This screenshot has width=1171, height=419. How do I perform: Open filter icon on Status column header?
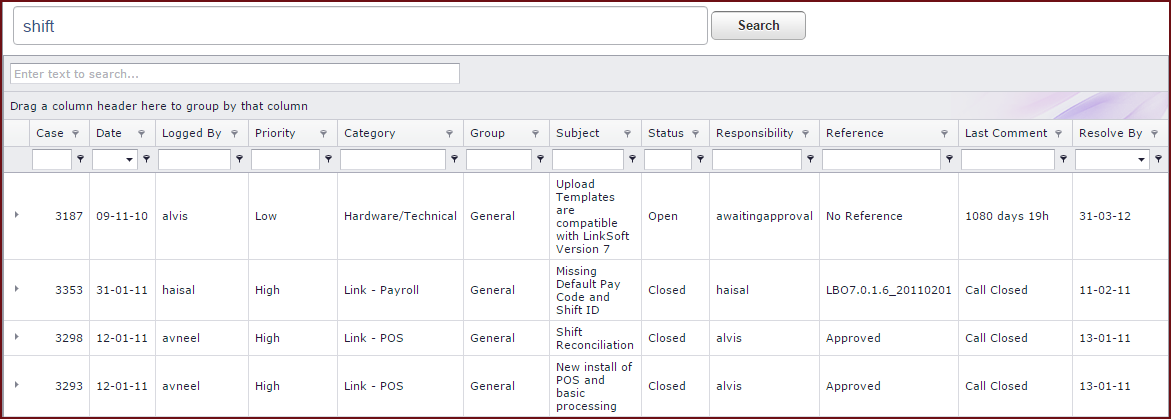[x=695, y=134]
